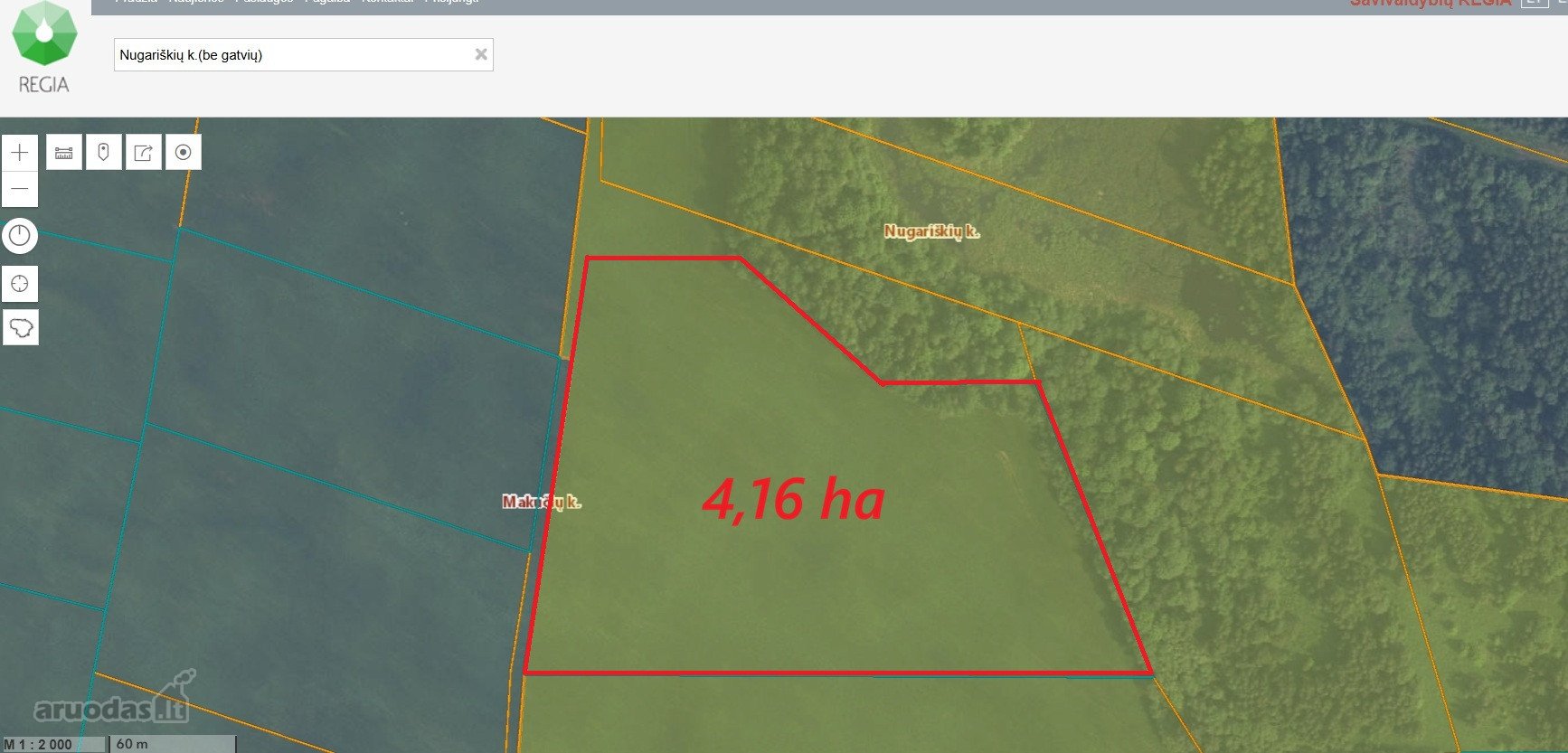The image size is (1568, 753).
Task: Zoom in with the plus button
Action: (20, 153)
